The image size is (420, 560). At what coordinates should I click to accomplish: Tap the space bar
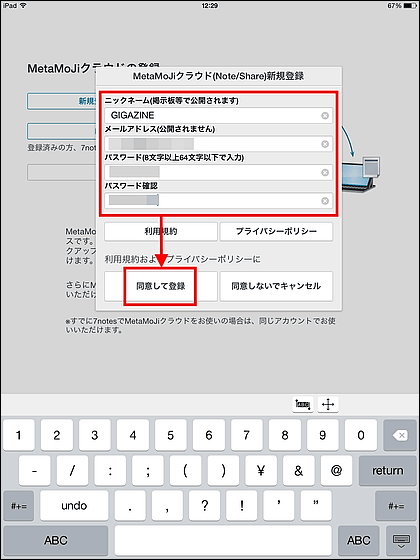pyautogui.click(x=223, y=540)
